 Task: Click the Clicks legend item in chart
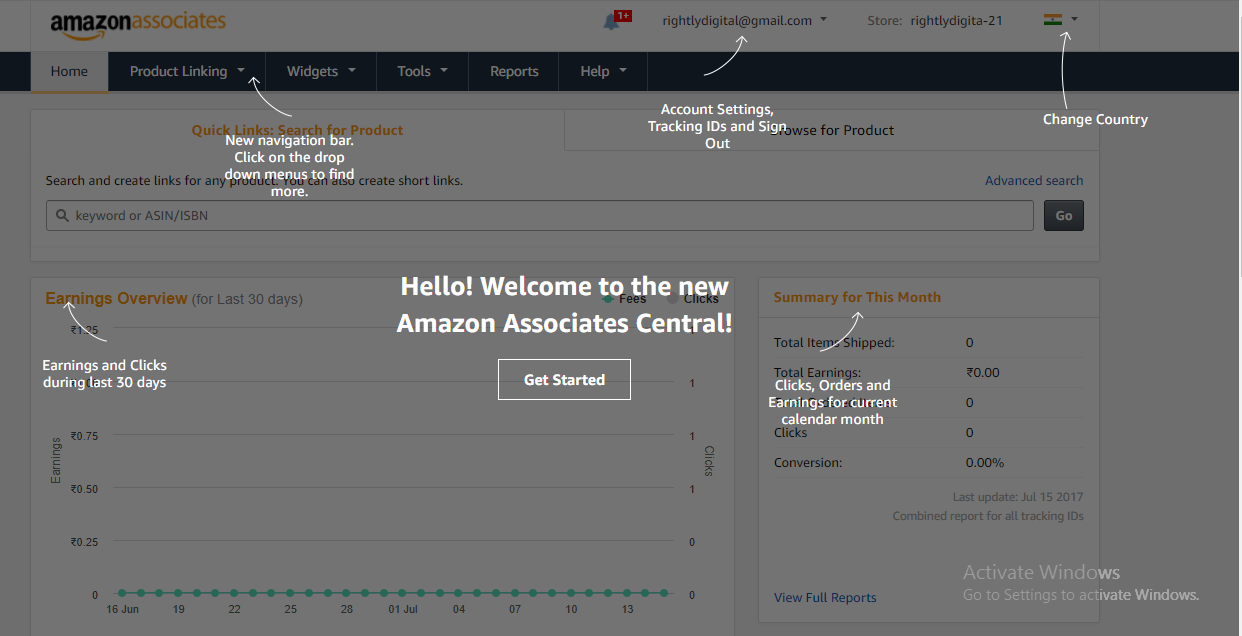[x=692, y=298]
